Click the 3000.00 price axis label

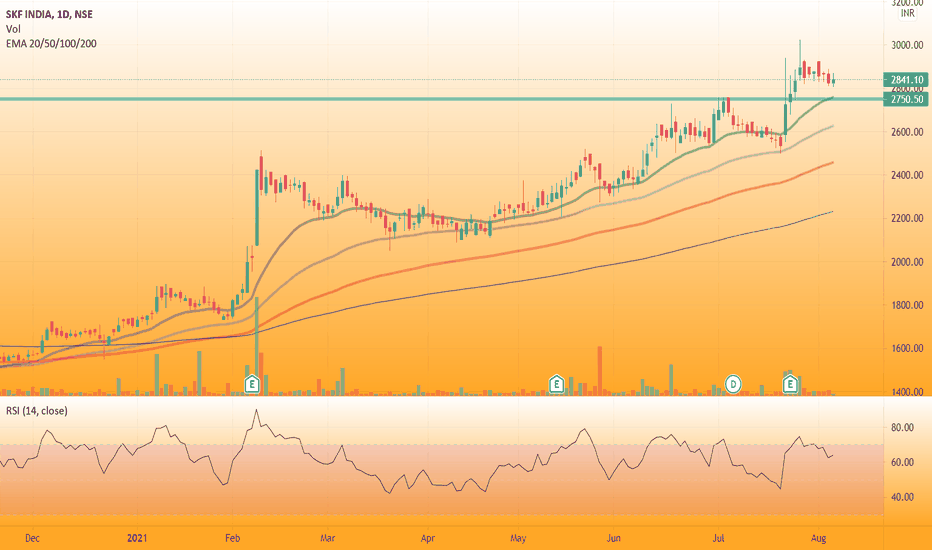tap(907, 45)
